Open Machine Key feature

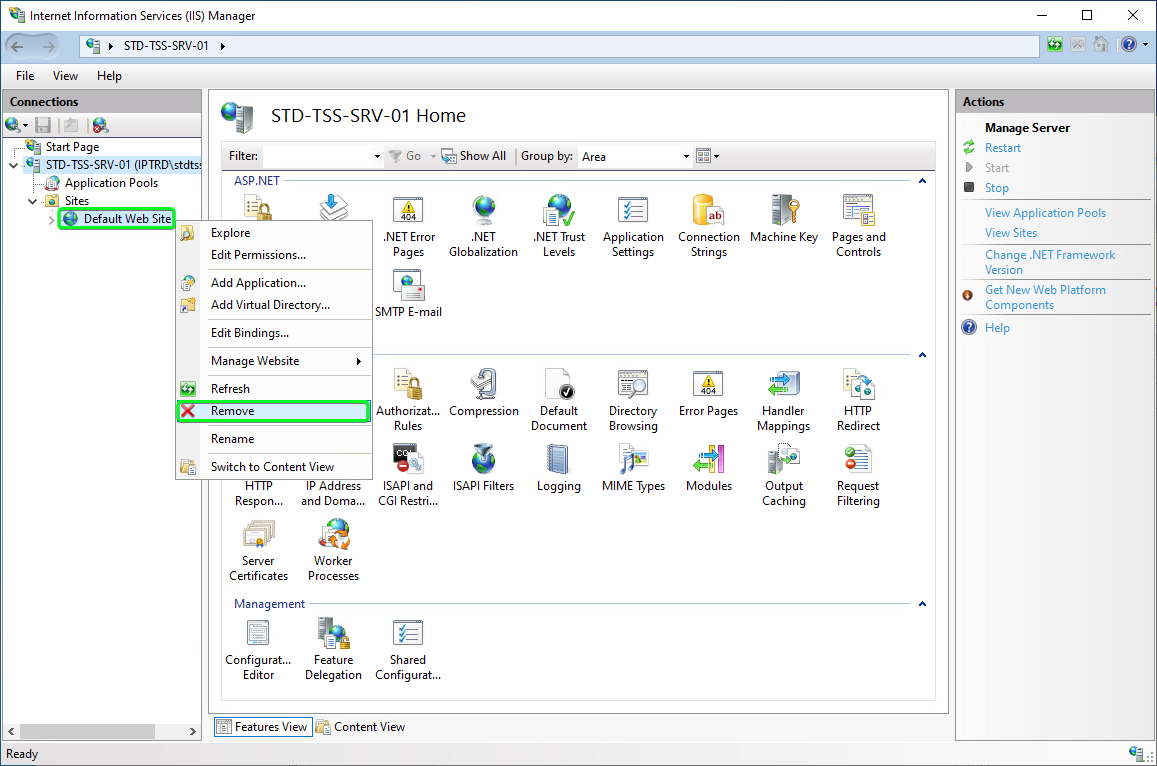point(784,219)
